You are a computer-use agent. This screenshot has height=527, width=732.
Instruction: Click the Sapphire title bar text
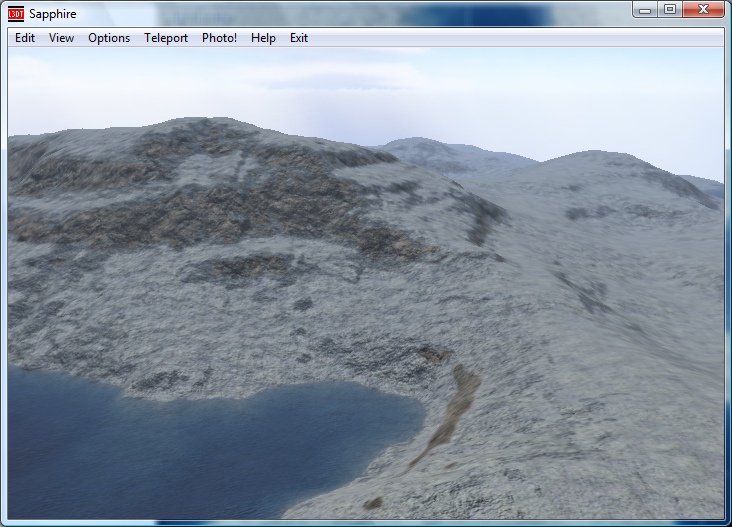point(53,14)
